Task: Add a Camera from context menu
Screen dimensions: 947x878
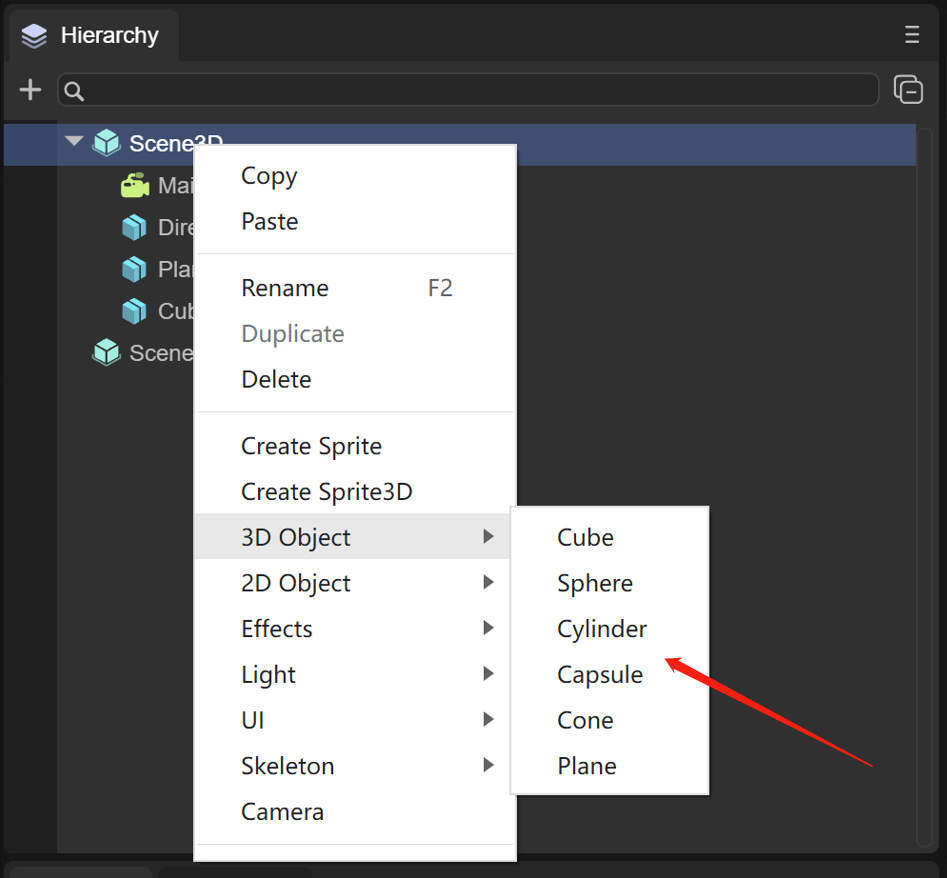Action: point(282,811)
